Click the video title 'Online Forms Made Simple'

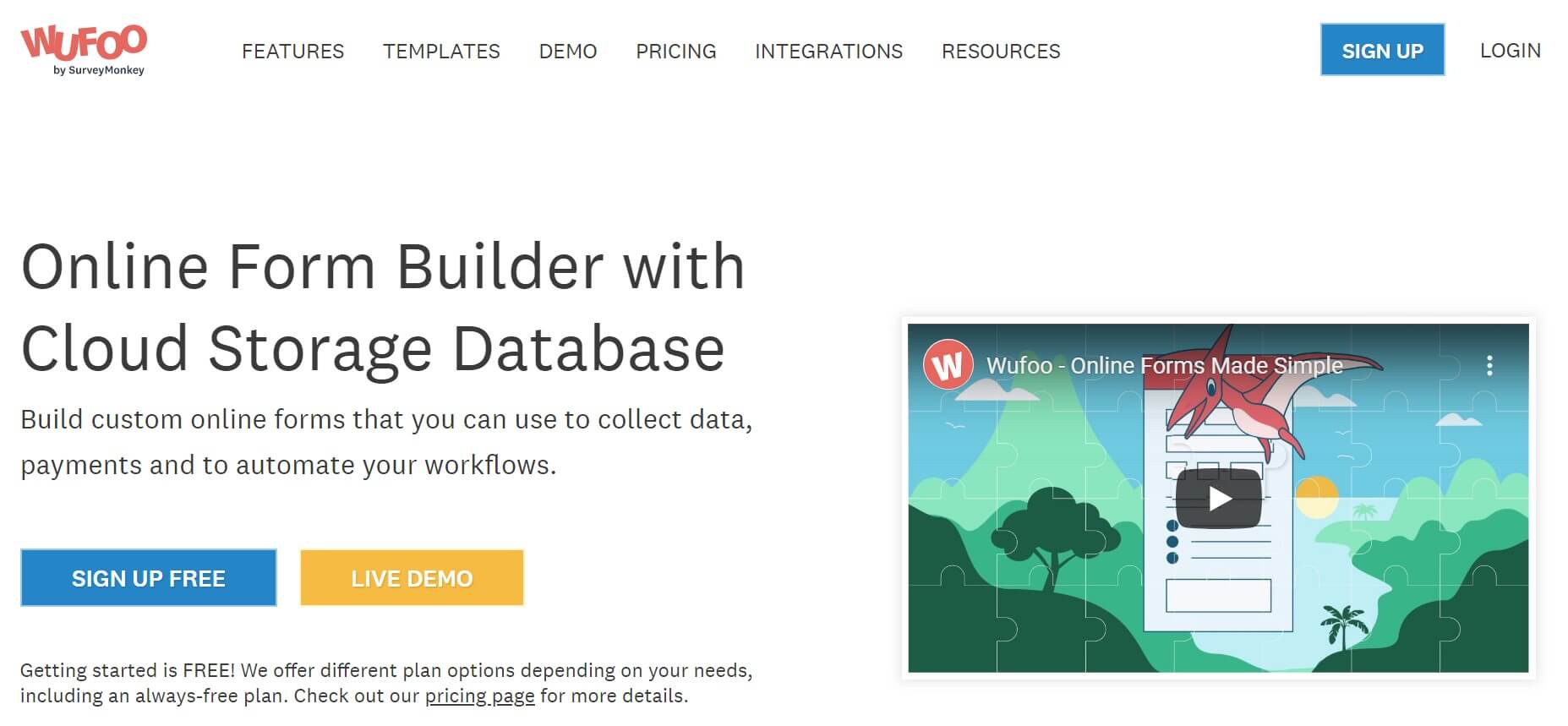coord(1164,365)
